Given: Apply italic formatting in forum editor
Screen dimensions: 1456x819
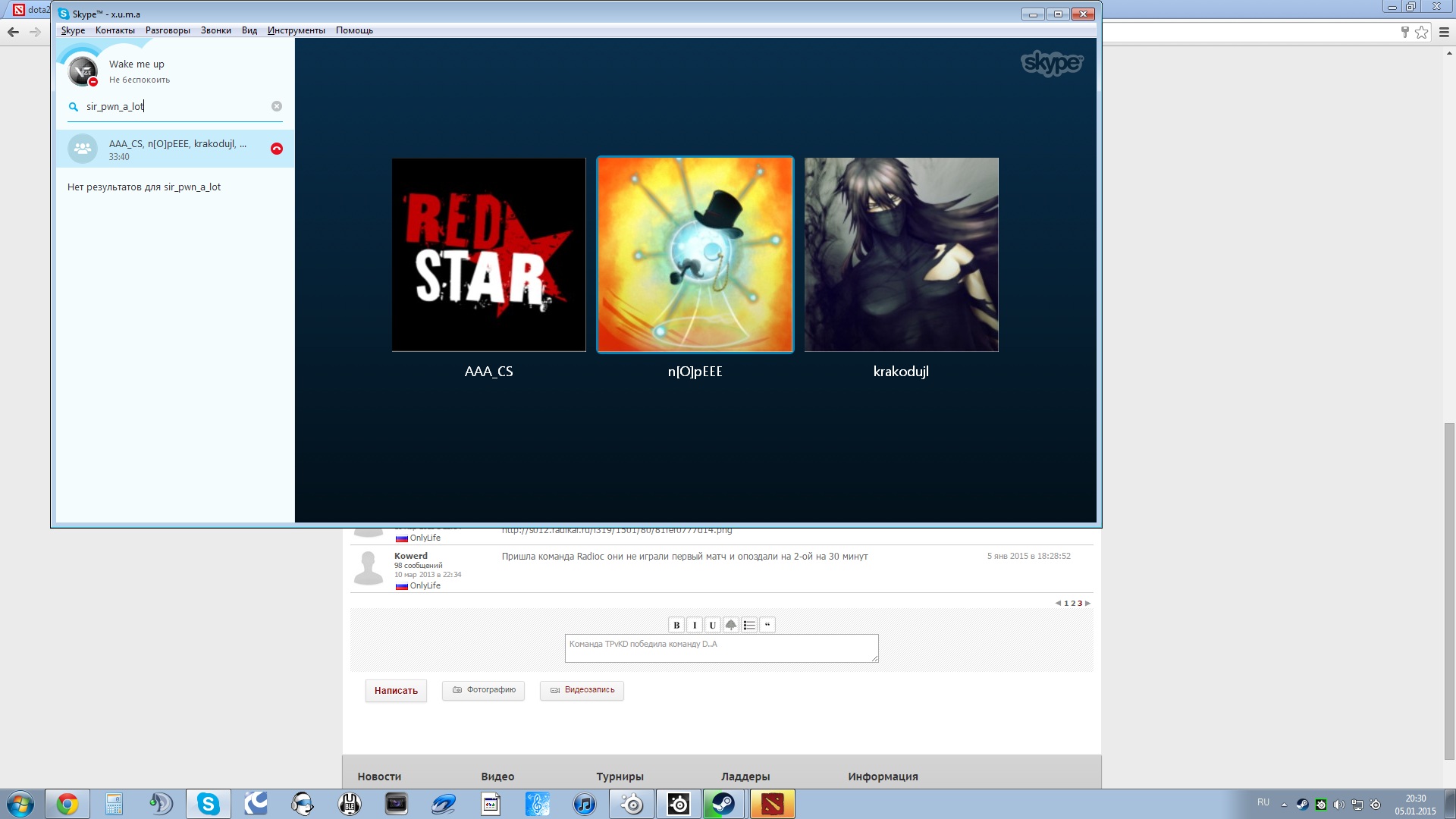Looking at the screenshot, I should pos(695,625).
